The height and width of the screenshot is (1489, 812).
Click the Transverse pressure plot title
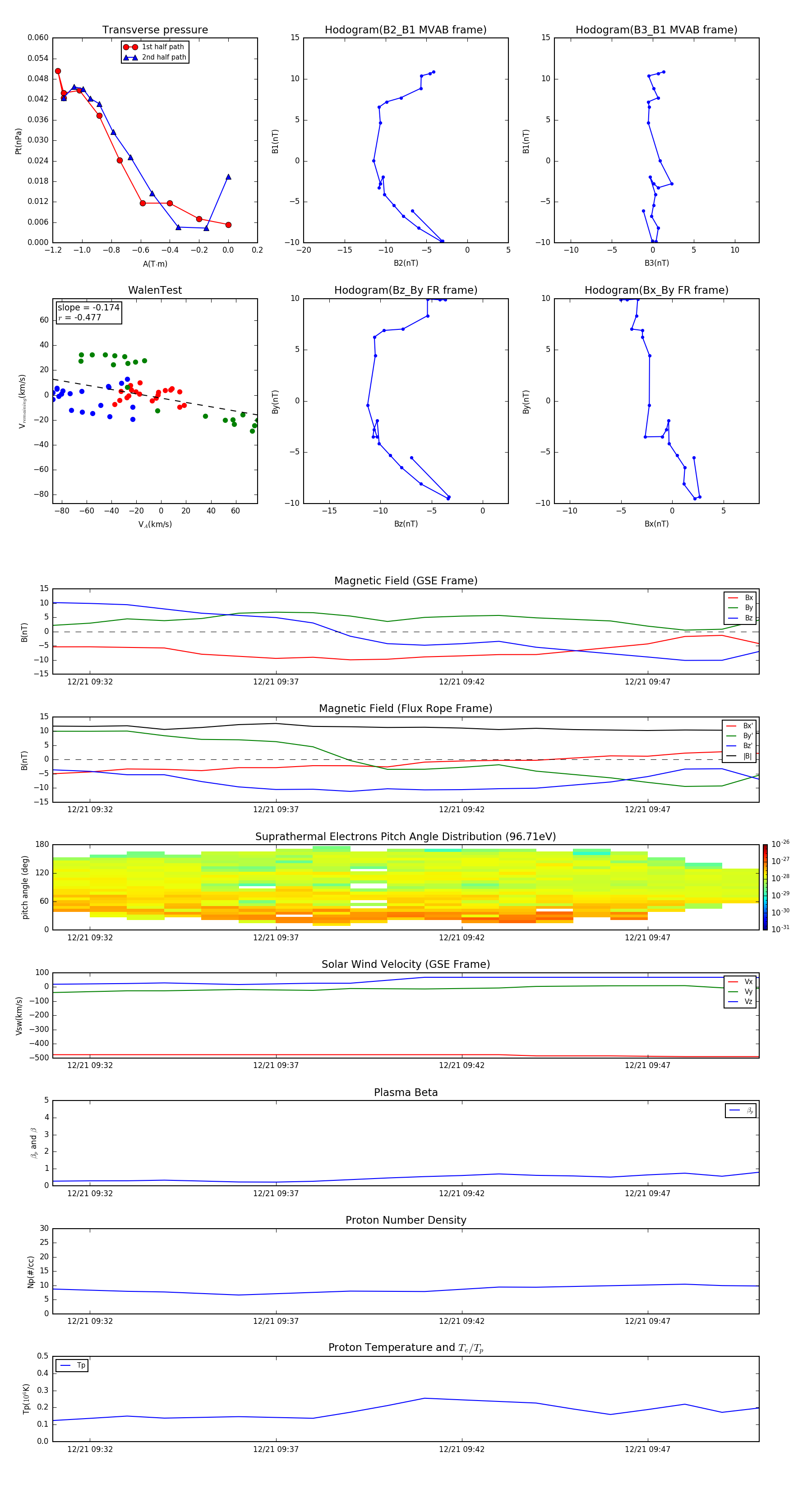(x=155, y=30)
